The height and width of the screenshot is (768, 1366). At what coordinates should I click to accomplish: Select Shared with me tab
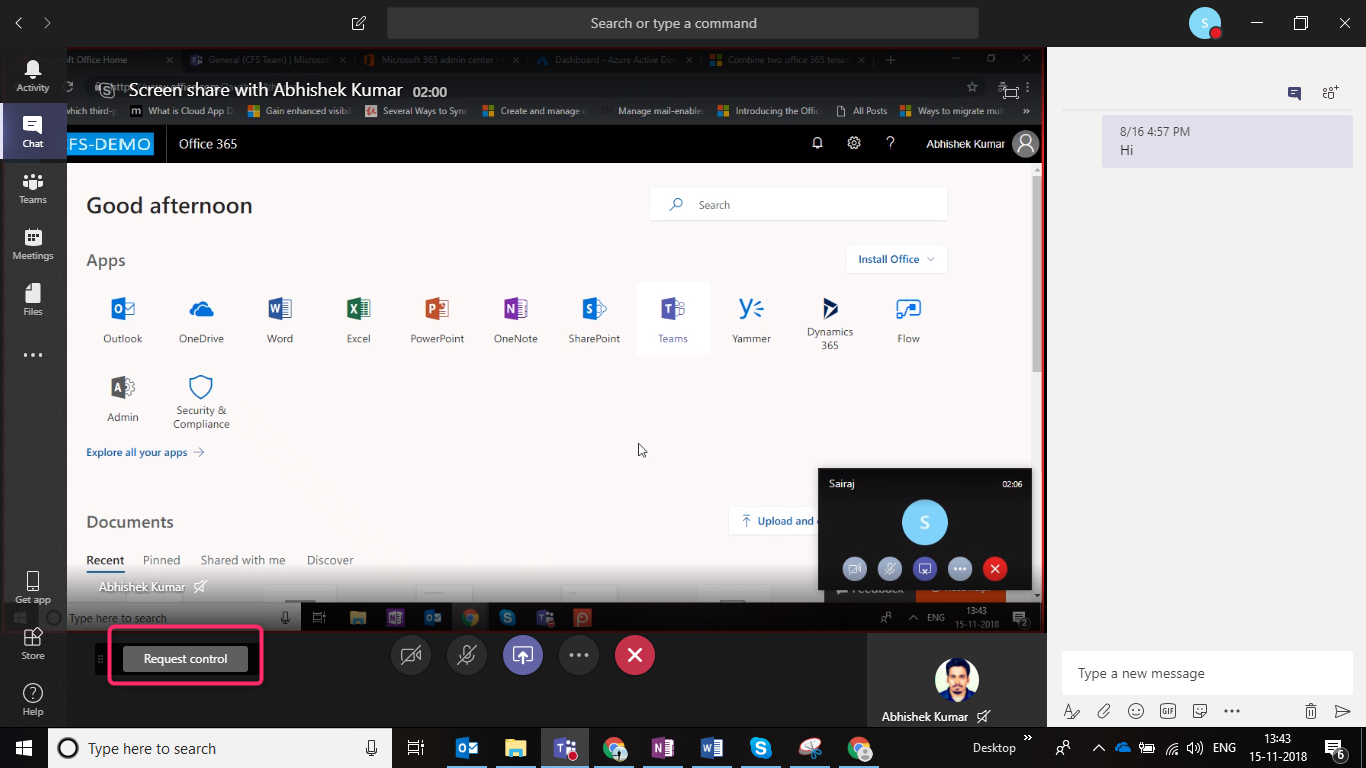(243, 560)
